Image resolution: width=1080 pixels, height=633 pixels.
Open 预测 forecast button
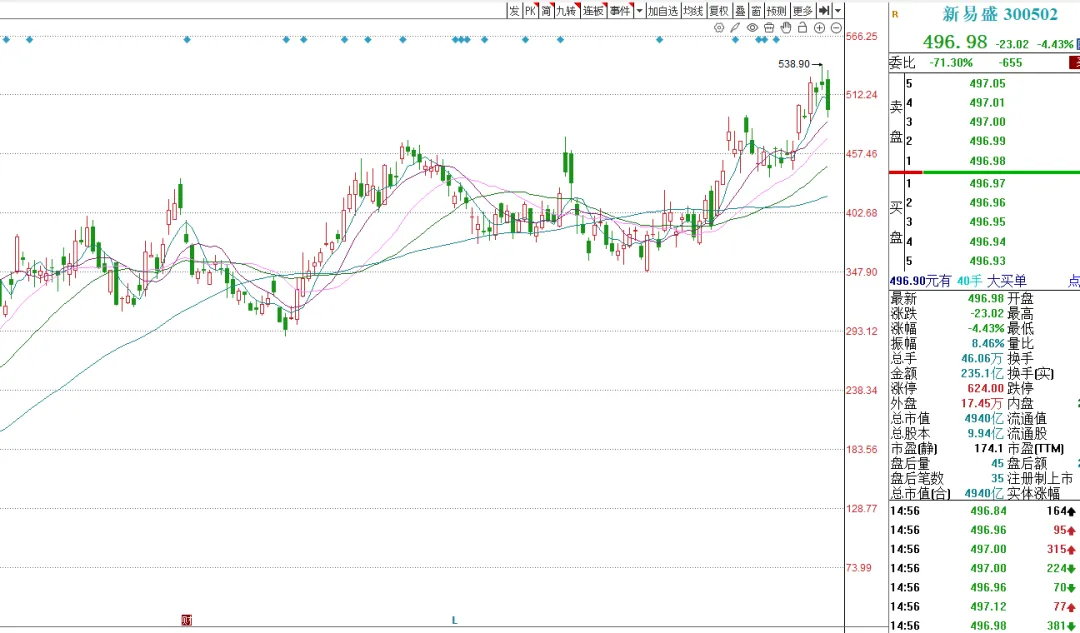tap(777, 10)
